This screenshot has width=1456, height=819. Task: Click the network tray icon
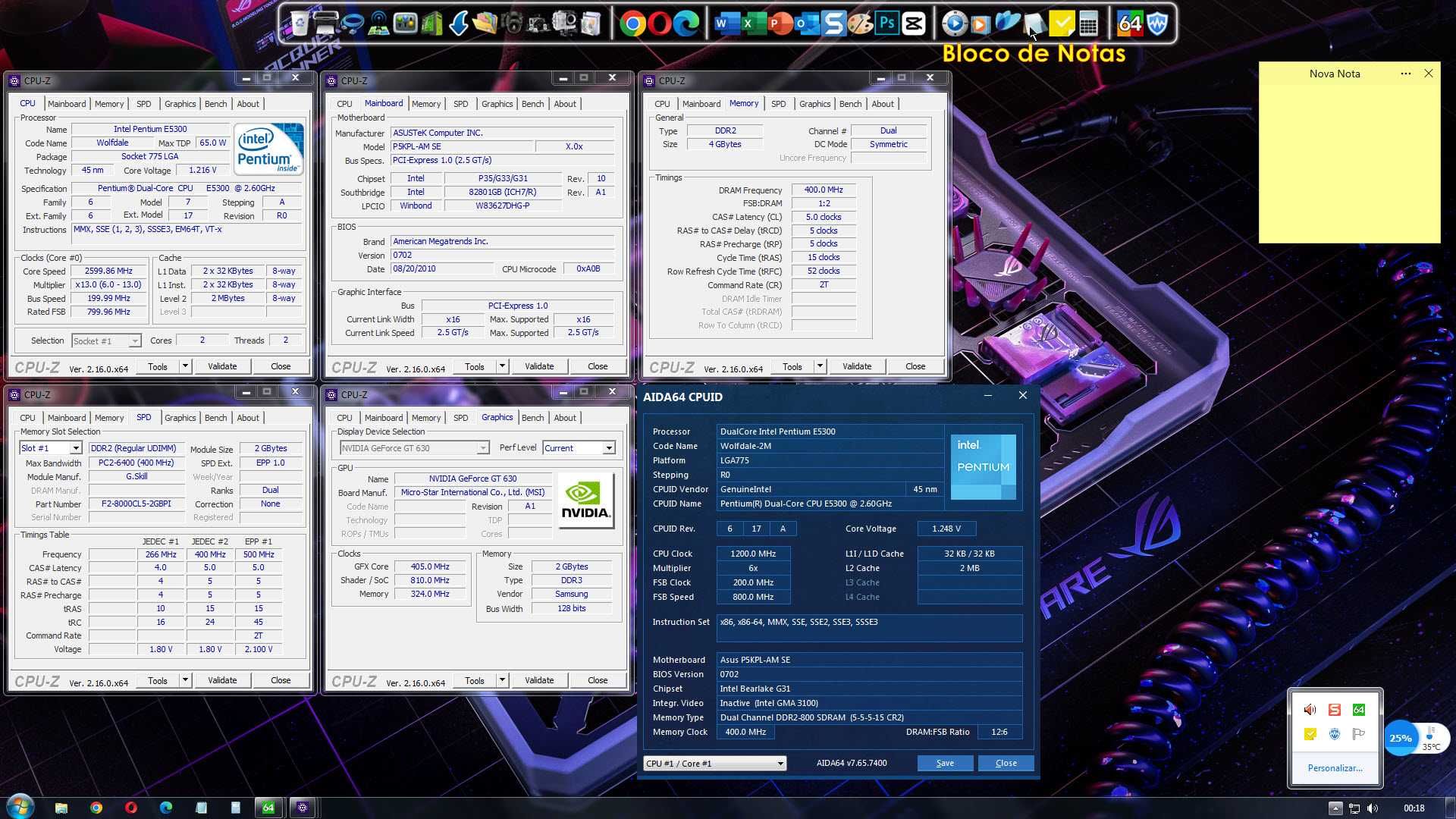point(1354,808)
